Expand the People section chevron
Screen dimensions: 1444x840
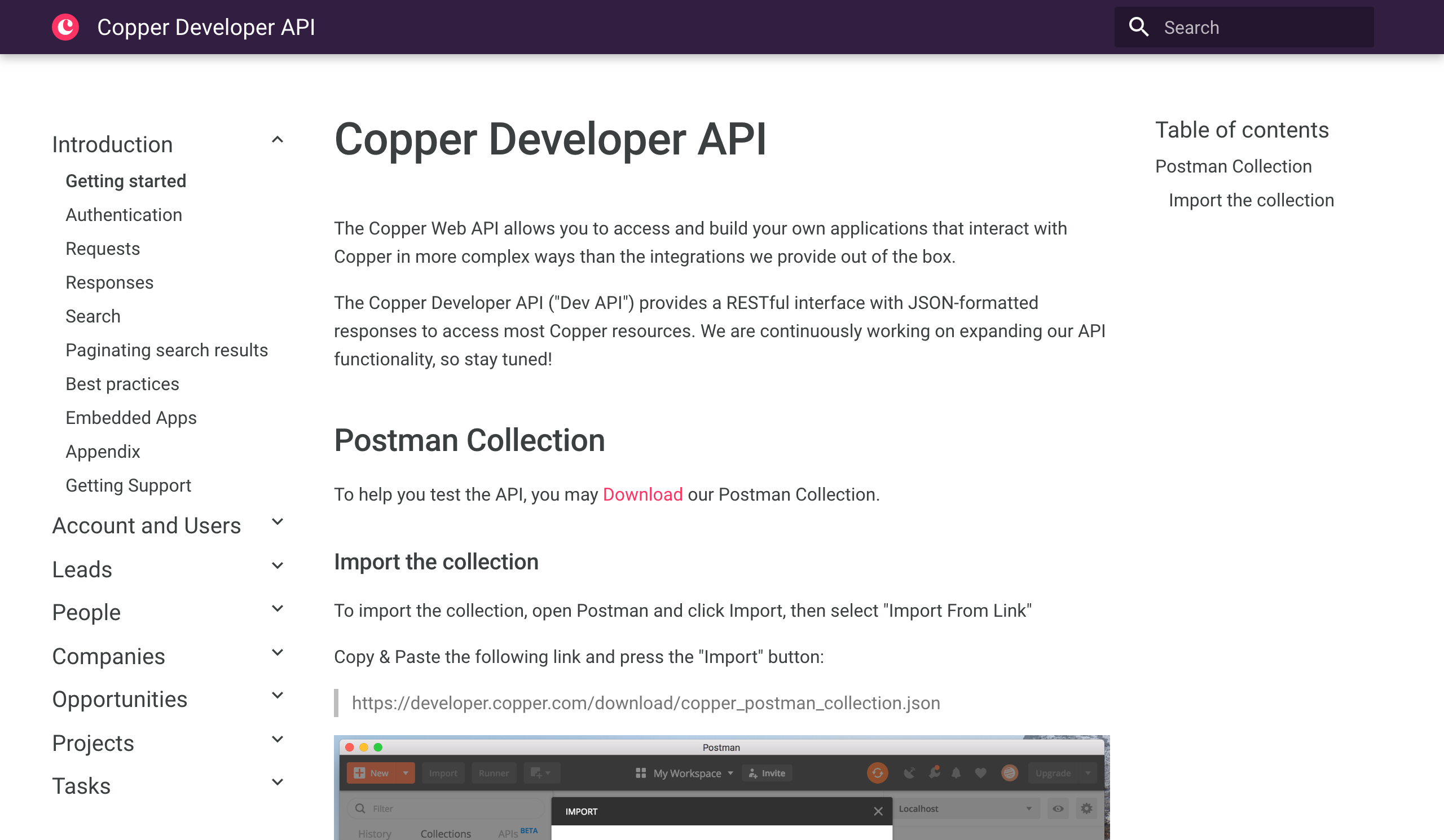278,609
